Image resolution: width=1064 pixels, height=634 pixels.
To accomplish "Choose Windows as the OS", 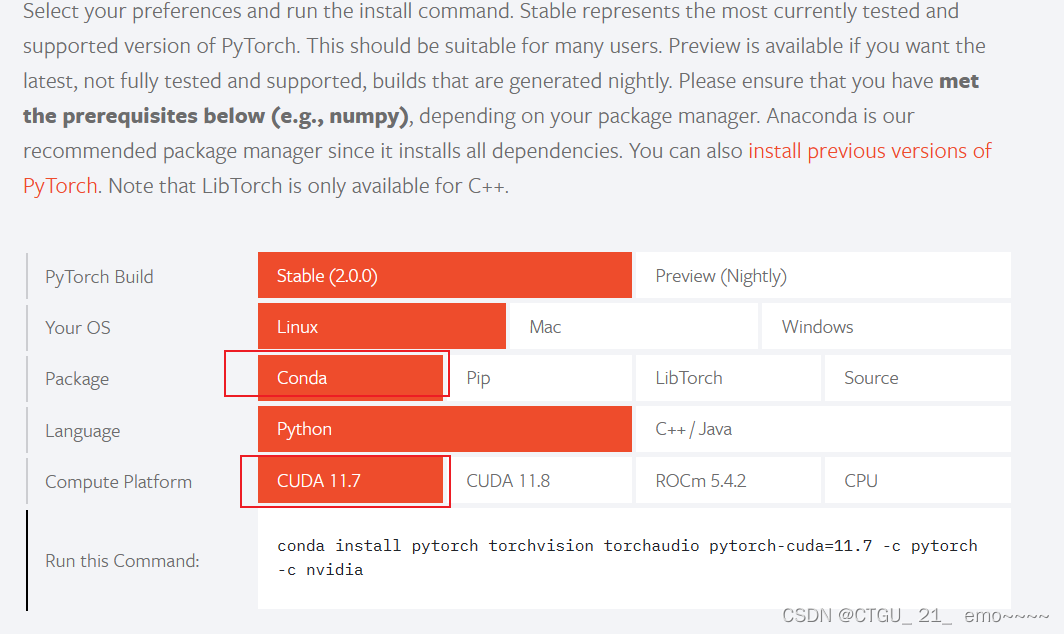I will (x=884, y=326).
